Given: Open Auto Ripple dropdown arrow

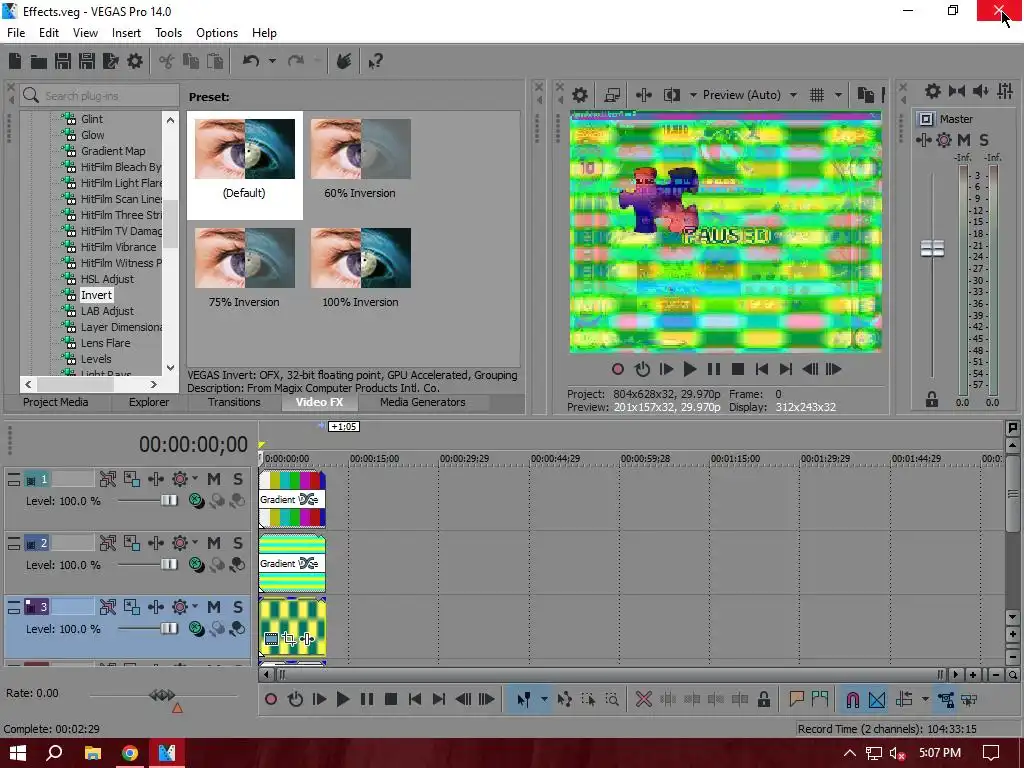Looking at the screenshot, I should click(x=925, y=699).
